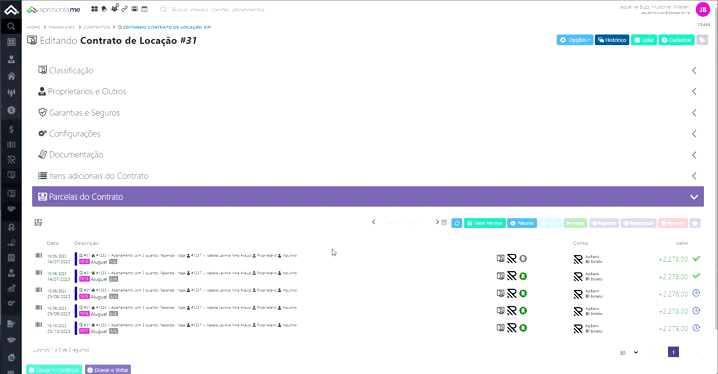
Task: Click green check mark on second installment
Action: pos(696,276)
